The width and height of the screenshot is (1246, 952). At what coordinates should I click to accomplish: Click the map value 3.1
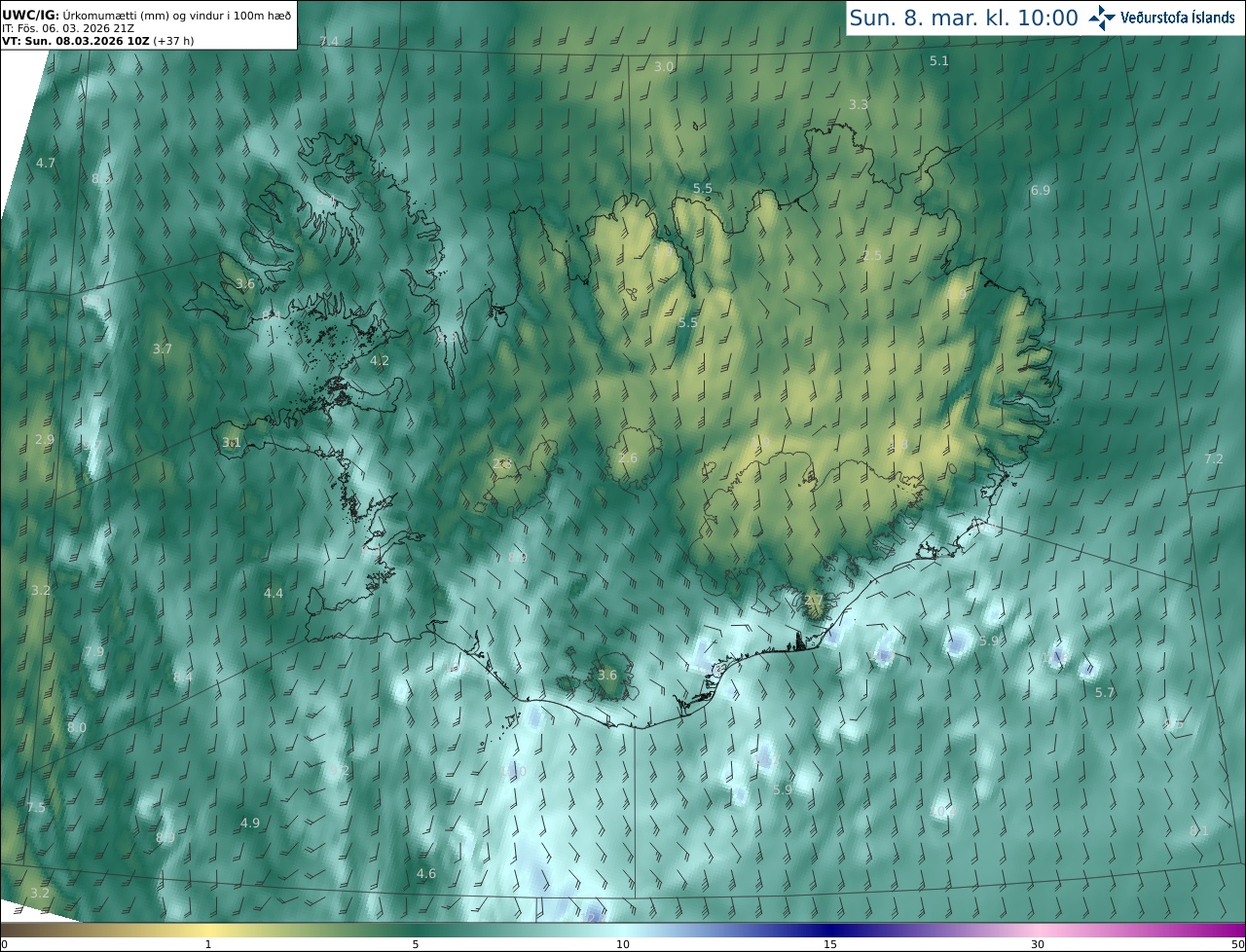pyautogui.click(x=231, y=442)
